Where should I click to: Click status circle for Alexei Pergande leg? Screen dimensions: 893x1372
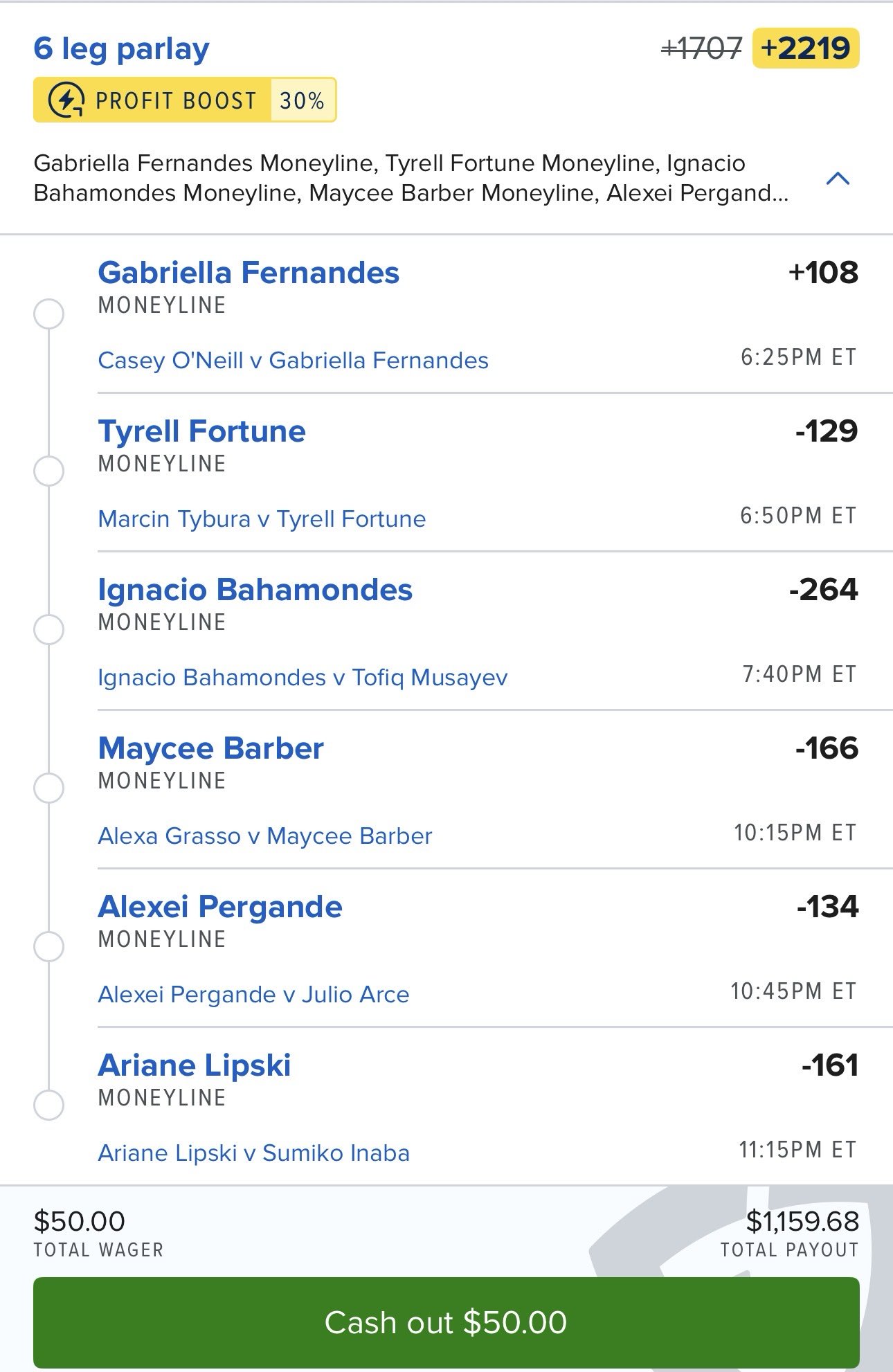coord(48,946)
